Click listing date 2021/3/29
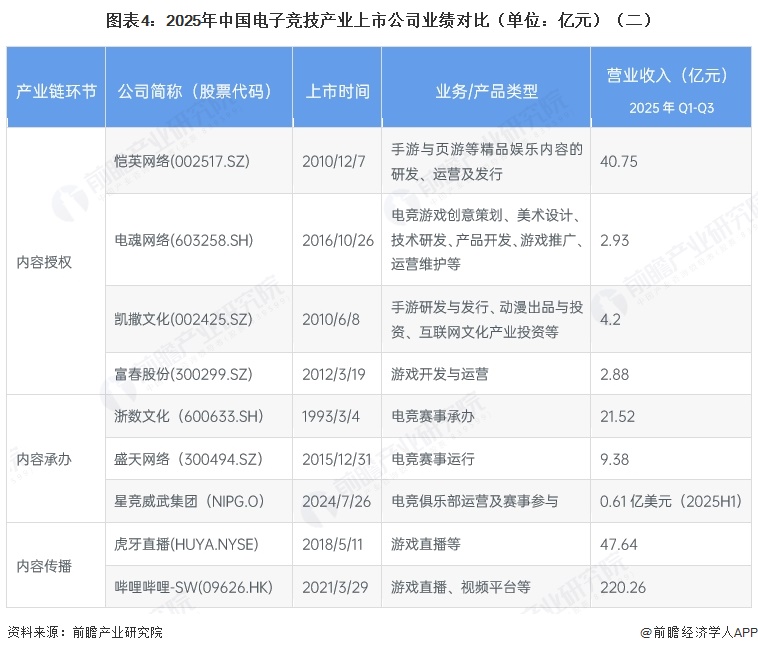 click(x=335, y=587)
